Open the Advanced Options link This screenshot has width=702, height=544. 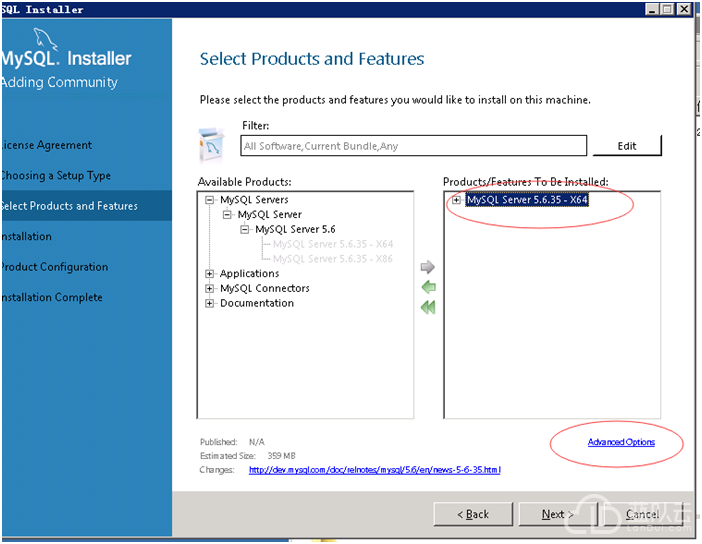pos(621,442)
